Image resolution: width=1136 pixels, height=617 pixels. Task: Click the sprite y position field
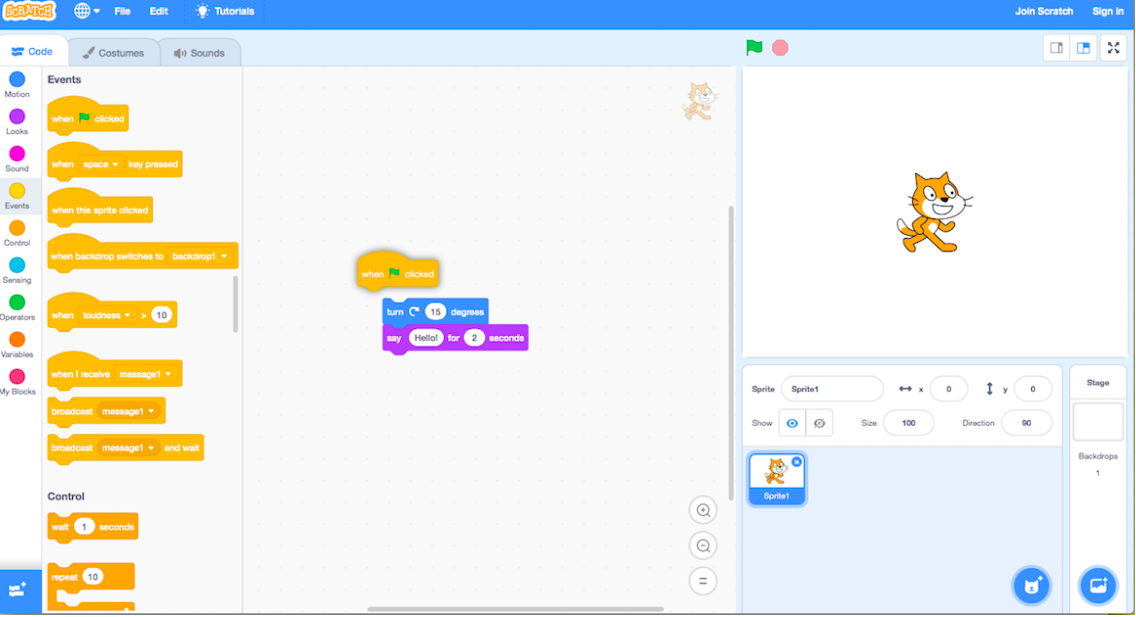[x=1032, y=389]
